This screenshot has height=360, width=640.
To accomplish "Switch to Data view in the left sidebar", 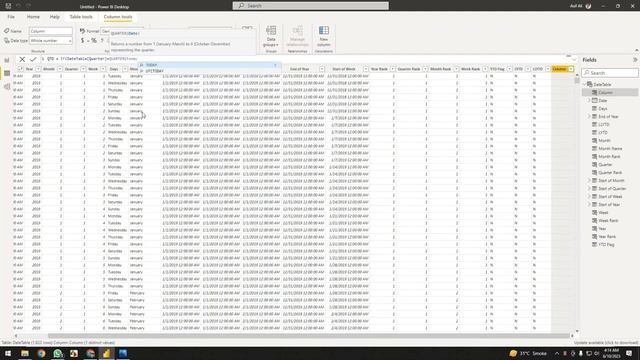I will pyautogui.click(x=7, y=73).
